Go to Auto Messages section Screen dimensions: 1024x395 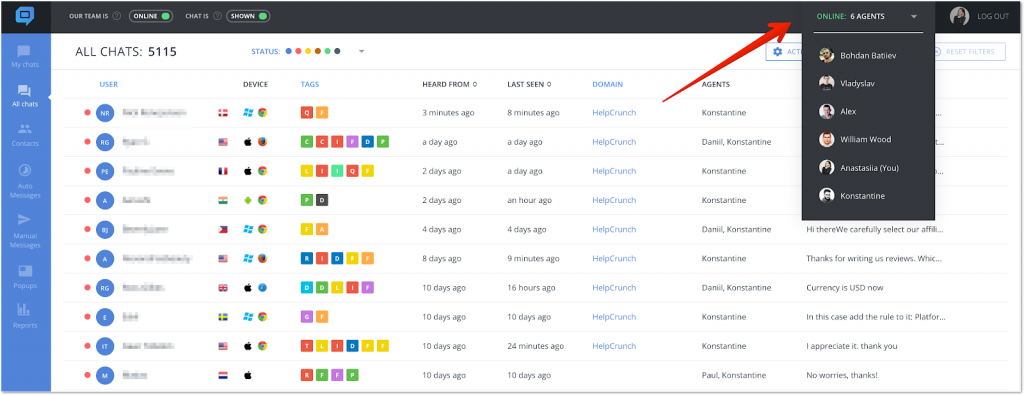click(25, 181)
